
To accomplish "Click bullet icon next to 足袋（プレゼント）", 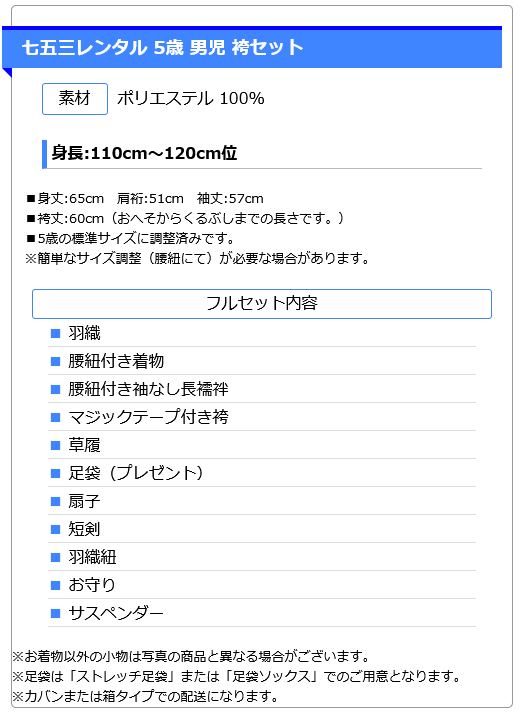I will point(55,474).
